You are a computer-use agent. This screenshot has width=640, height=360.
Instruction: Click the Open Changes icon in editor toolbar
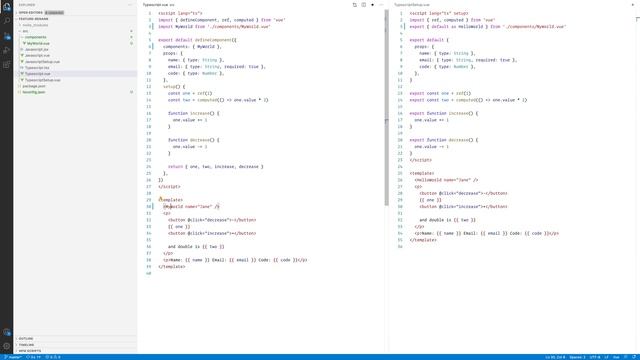(354, 5)
